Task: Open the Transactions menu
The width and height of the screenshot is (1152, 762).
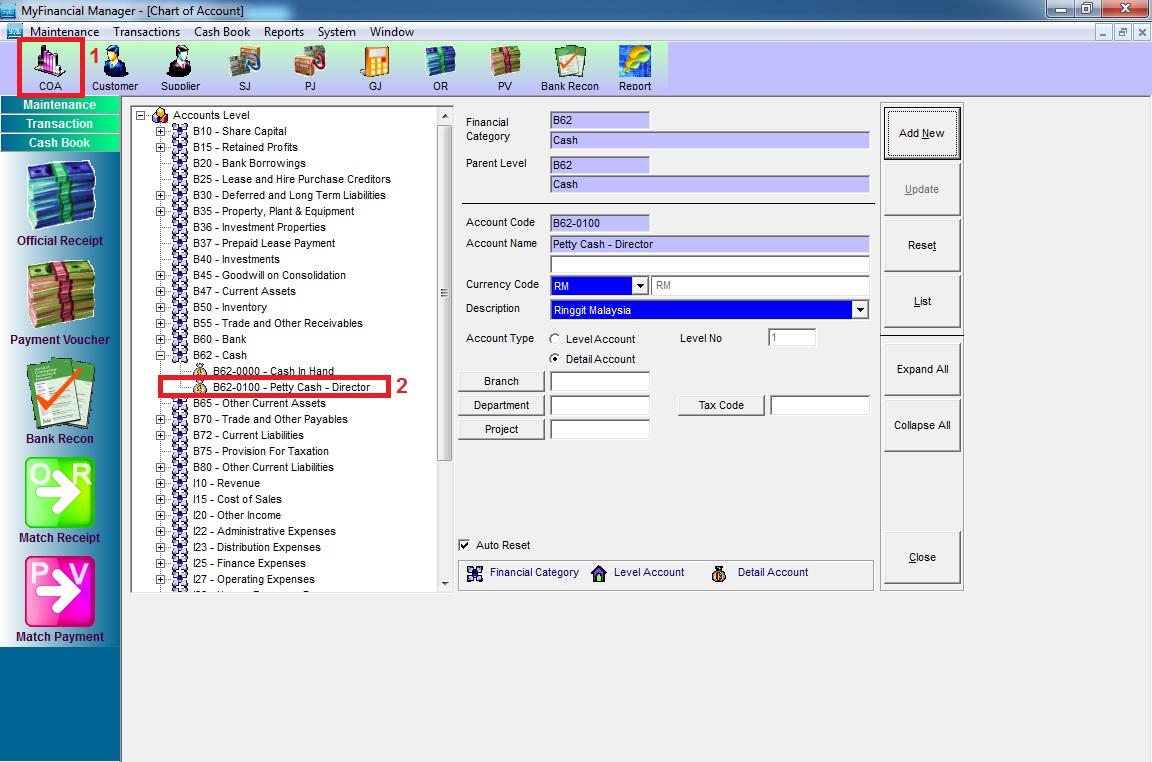Action: point(146,32)
